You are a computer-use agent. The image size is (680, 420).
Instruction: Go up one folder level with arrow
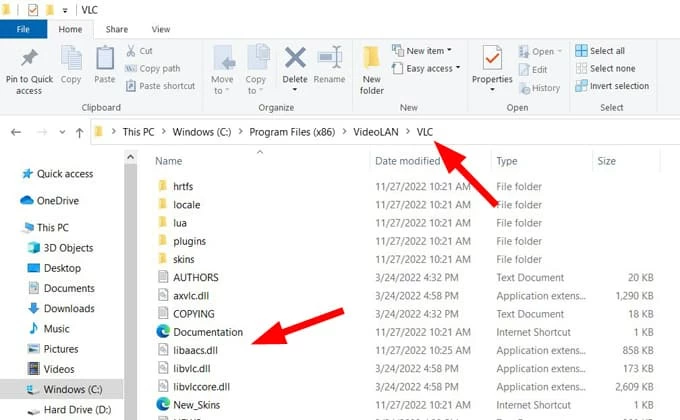(x=79, y=132)
